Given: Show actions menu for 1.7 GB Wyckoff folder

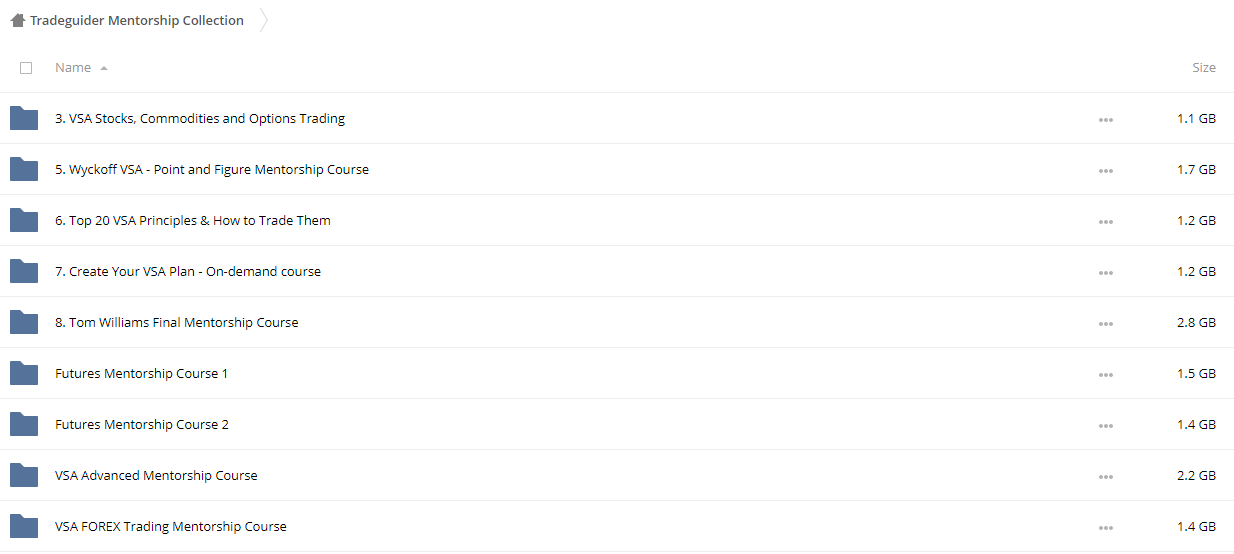Looking at the screenshot, I should tap(1105, 170).
